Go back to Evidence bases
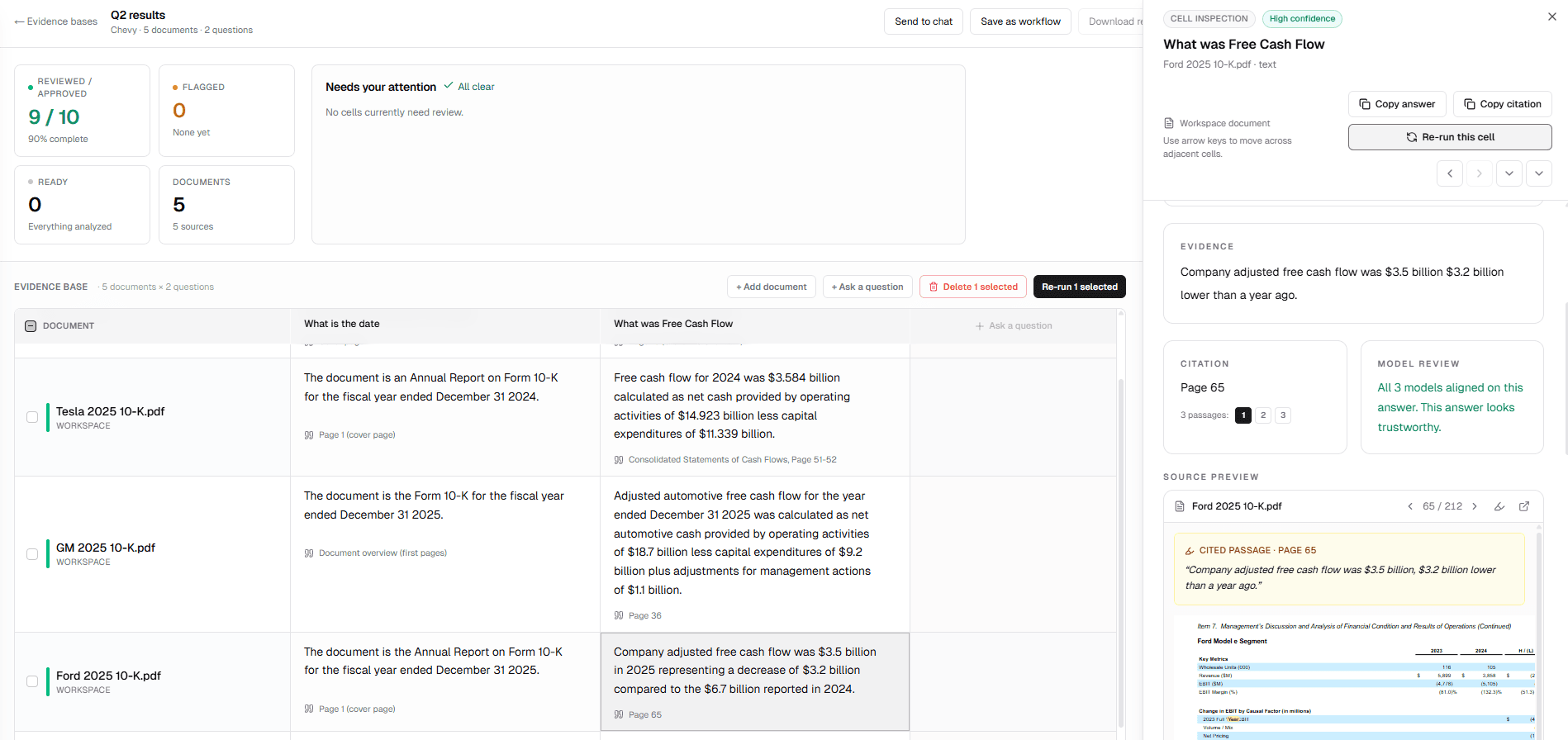 tap(55, 21)
